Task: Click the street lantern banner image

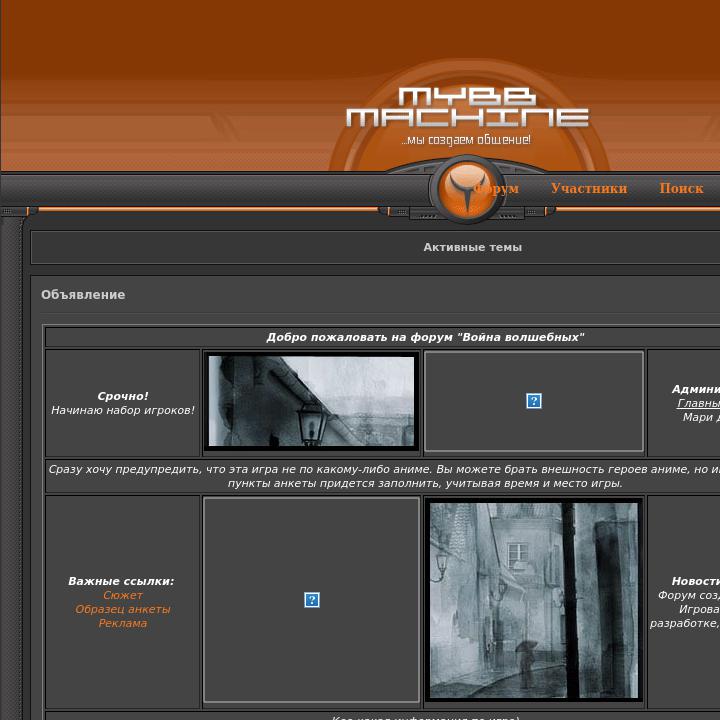Action: click(x=311, y=401)
